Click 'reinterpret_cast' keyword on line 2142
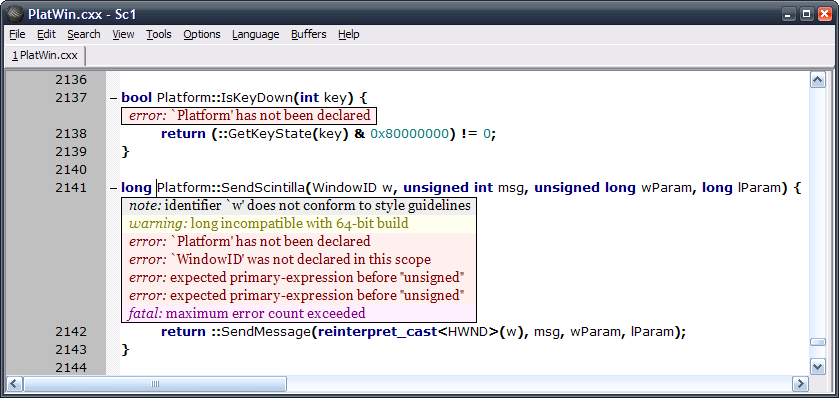The image size is (839, 398). (377, 332)
